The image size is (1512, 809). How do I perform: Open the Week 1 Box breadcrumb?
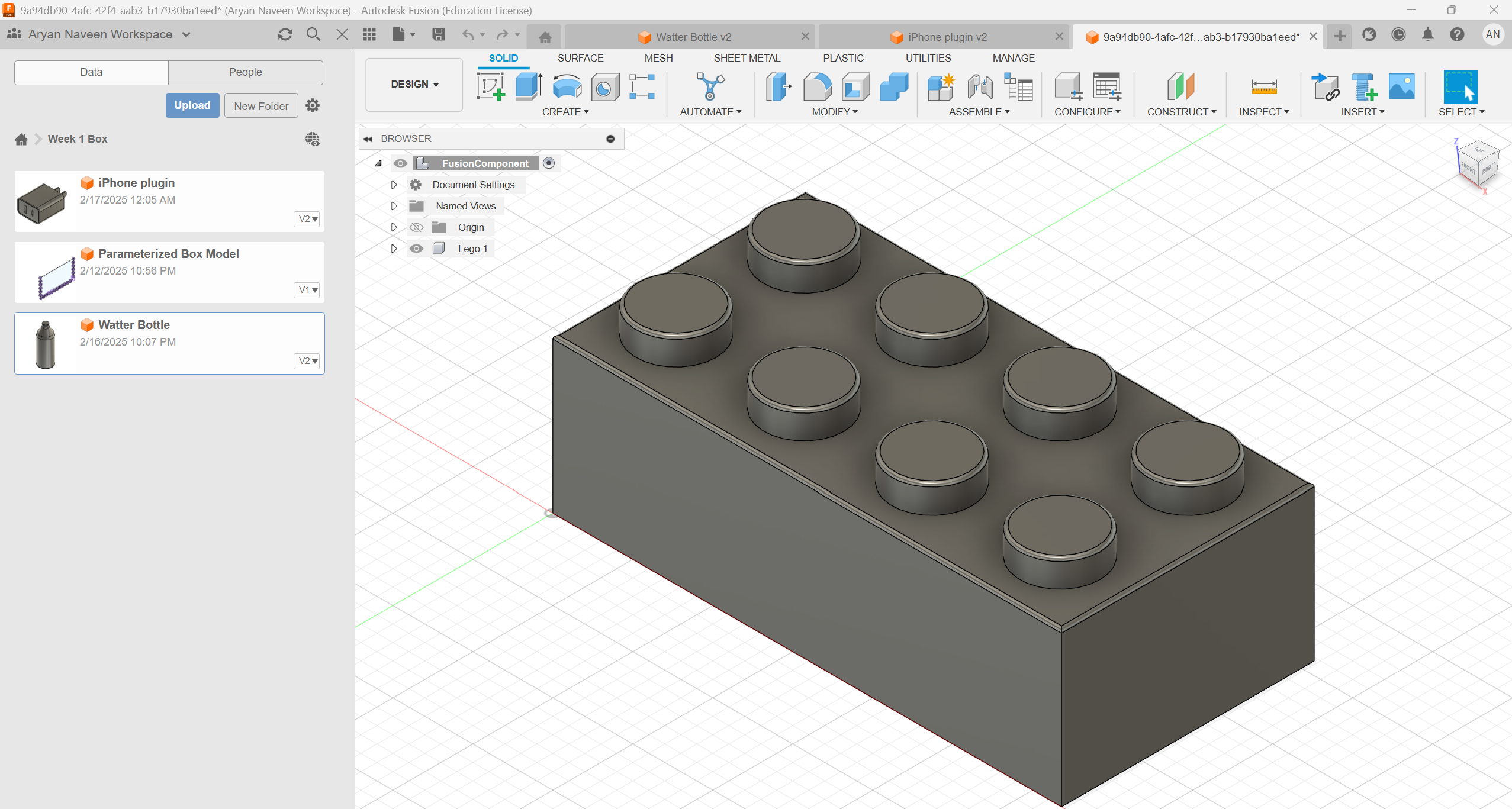coord(78,139)
